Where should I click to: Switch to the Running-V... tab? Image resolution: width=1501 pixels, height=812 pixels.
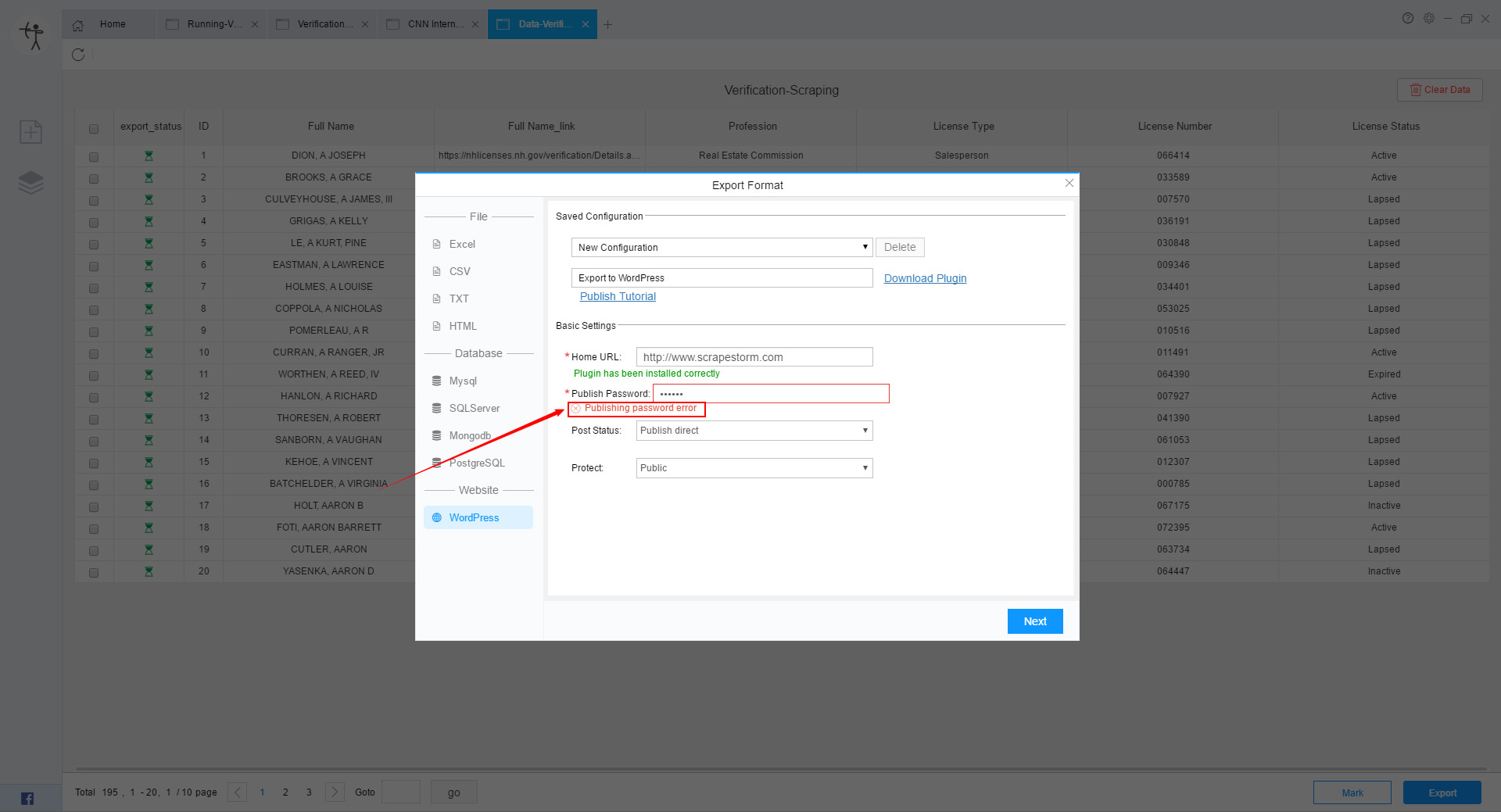tap(212, 24)
